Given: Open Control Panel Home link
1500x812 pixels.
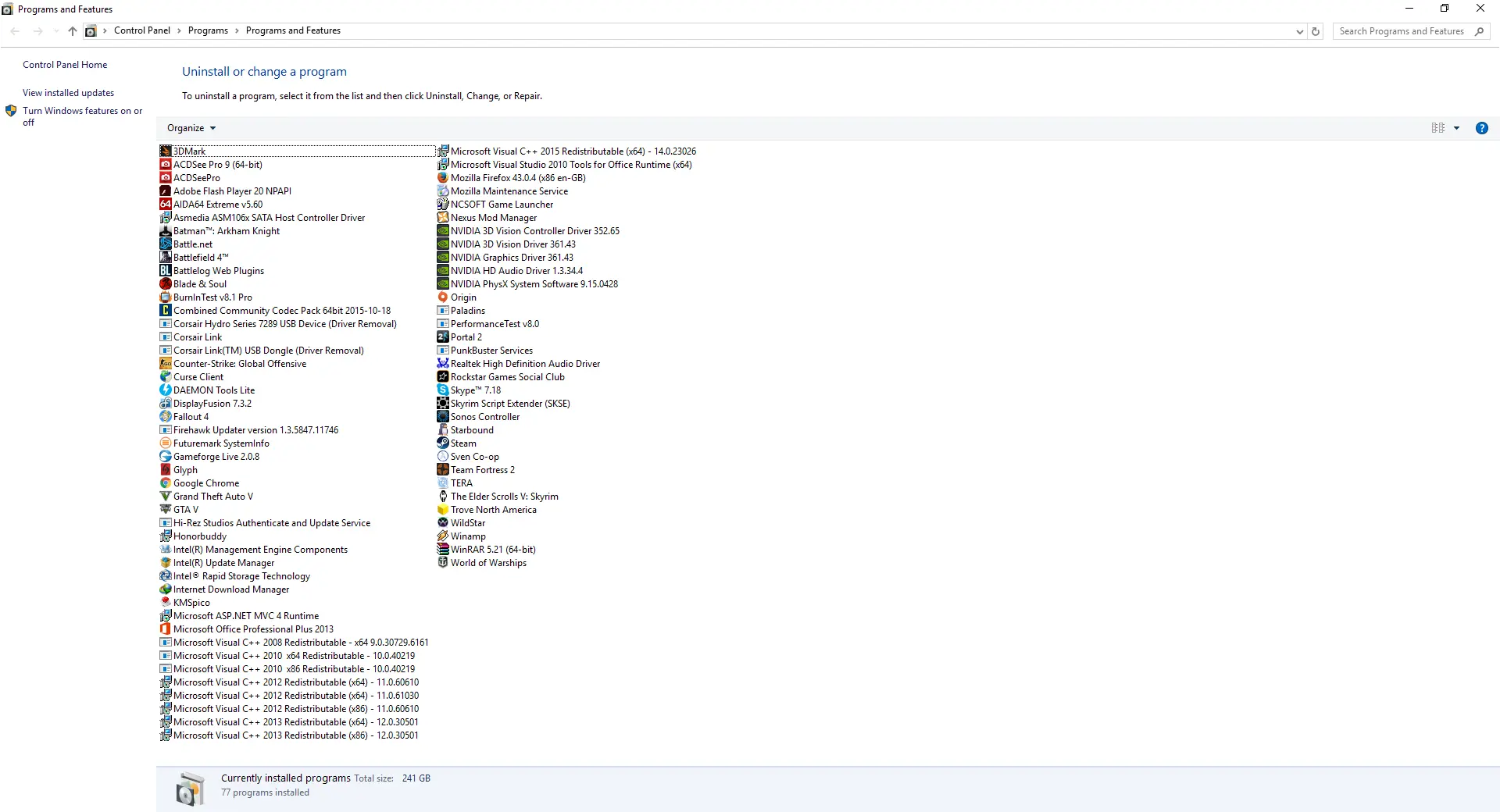Looking at the screenshot, I should point(65,65).
